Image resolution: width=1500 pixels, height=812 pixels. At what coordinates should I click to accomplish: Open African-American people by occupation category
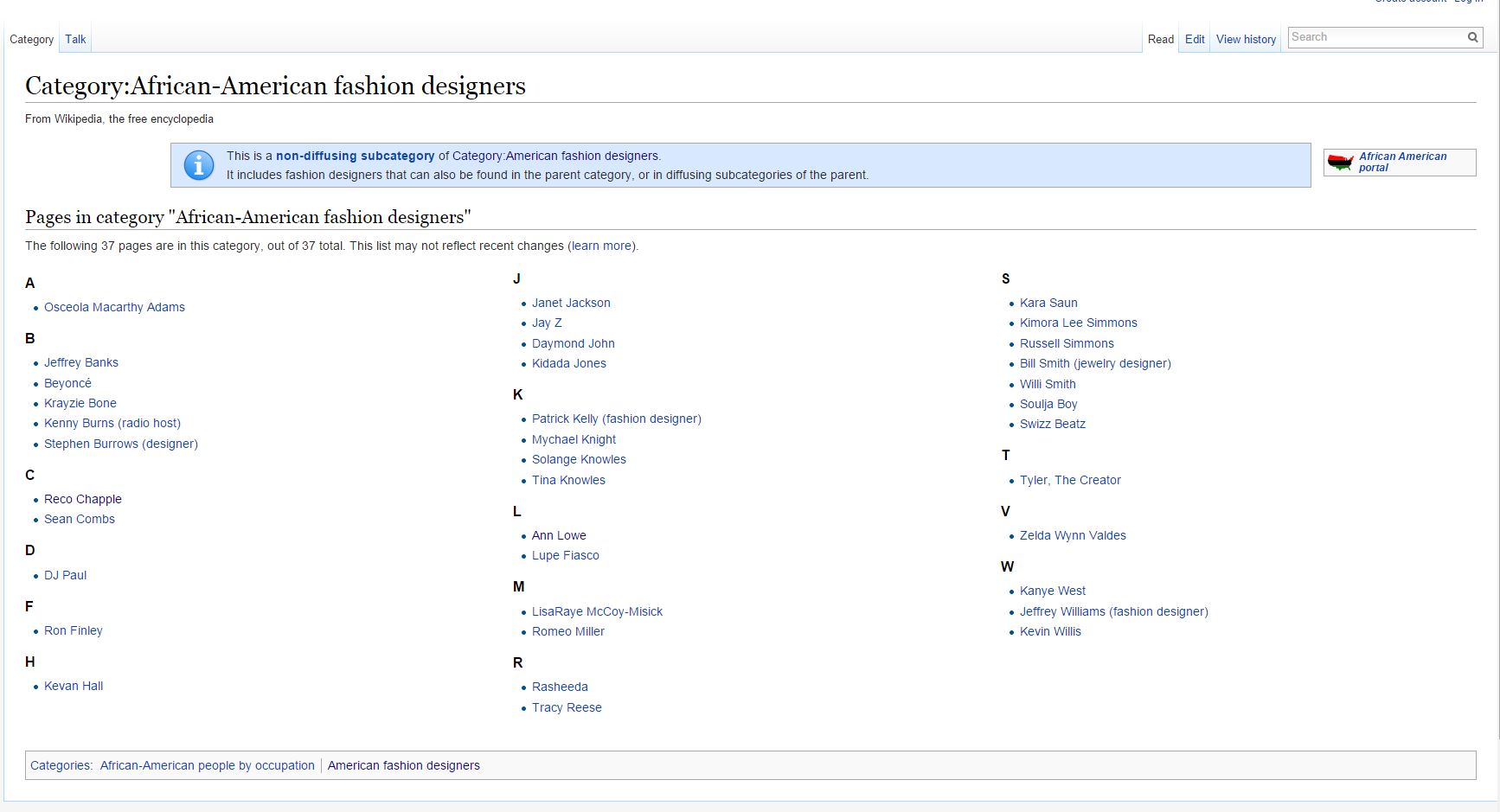208,765
